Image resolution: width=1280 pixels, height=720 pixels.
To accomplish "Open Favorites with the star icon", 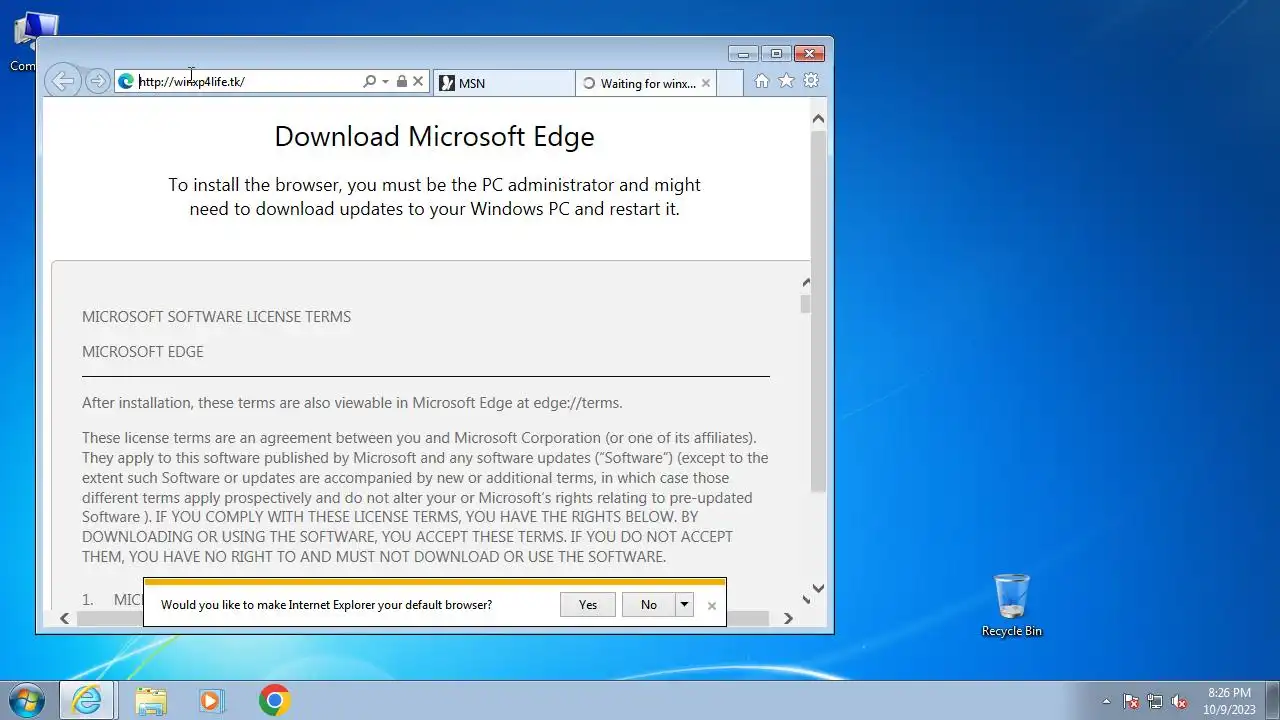I will 787,81.
